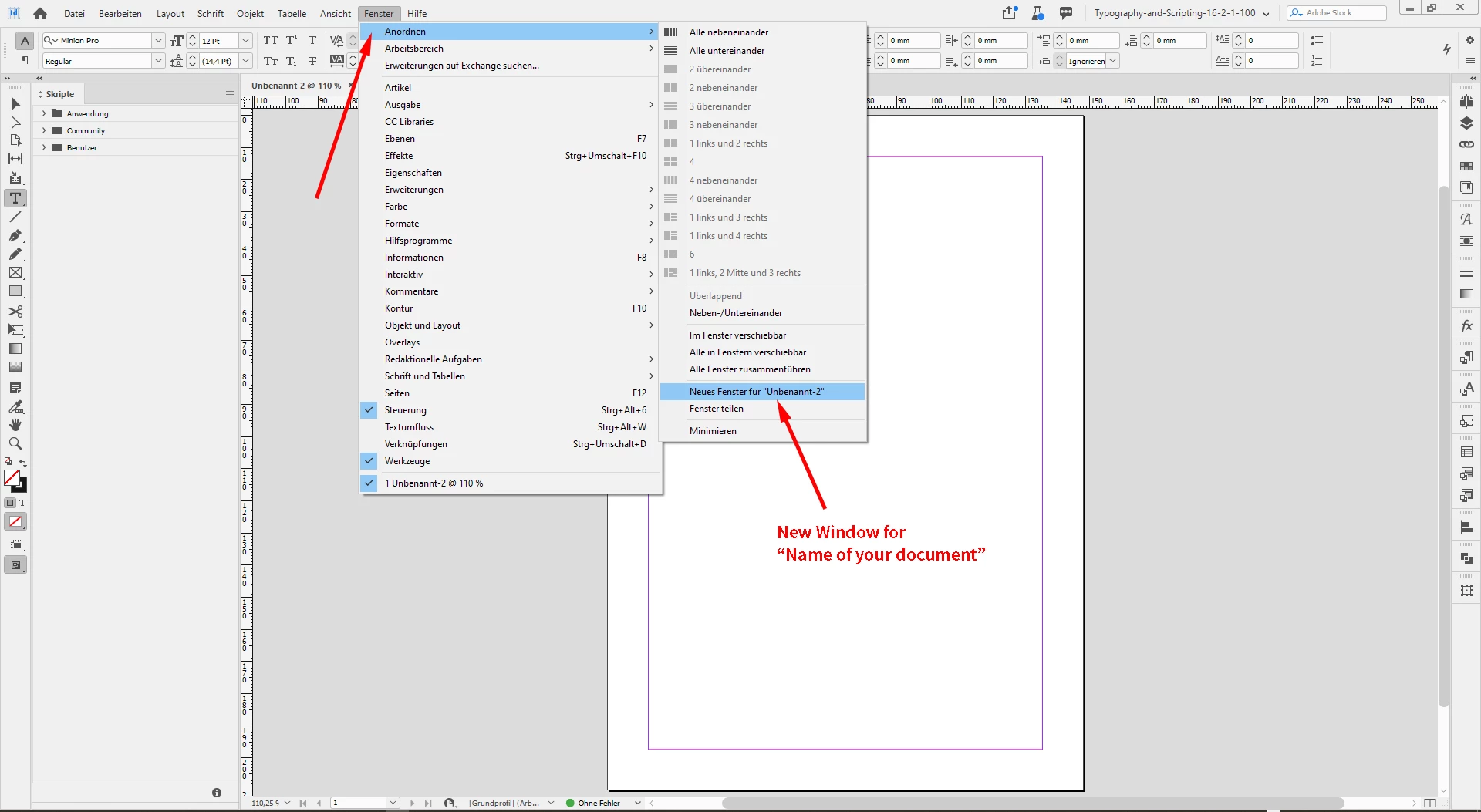This screenshot has width=1481, height=812.
Task: Open the Layers panel icon
Action: tap(1466, 123)
